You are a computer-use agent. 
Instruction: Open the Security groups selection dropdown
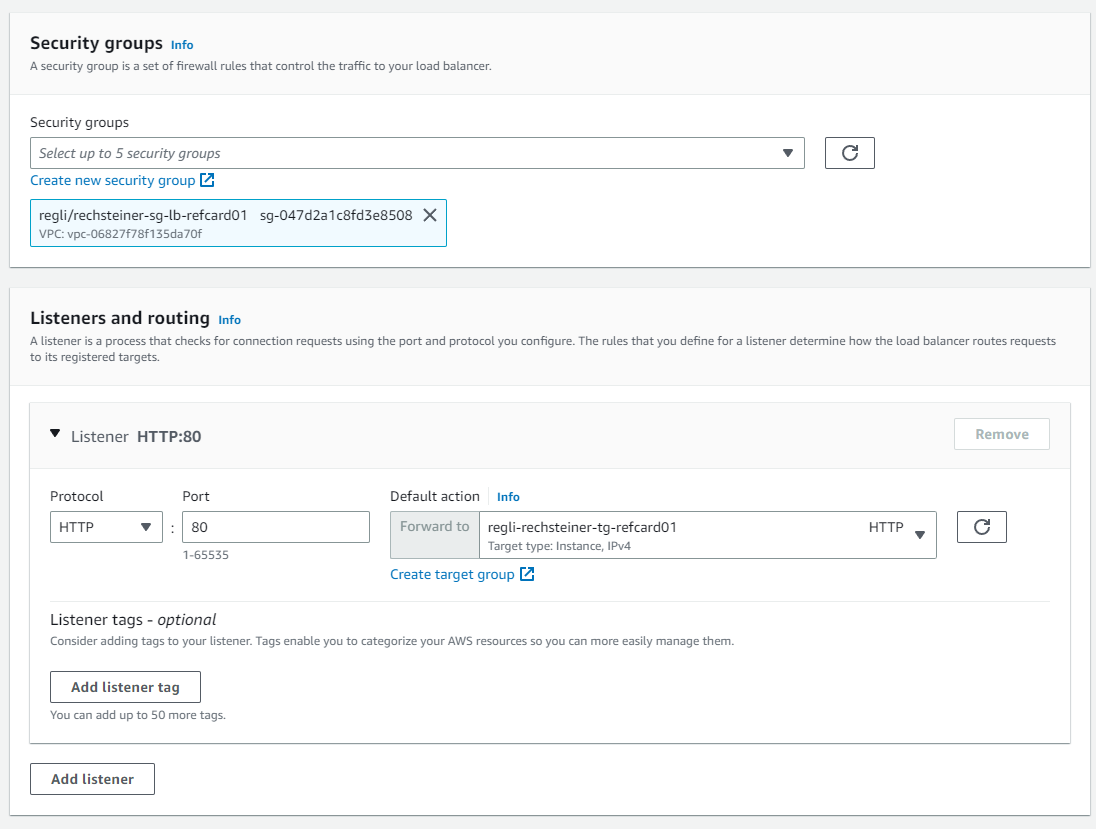coord(787,153)
